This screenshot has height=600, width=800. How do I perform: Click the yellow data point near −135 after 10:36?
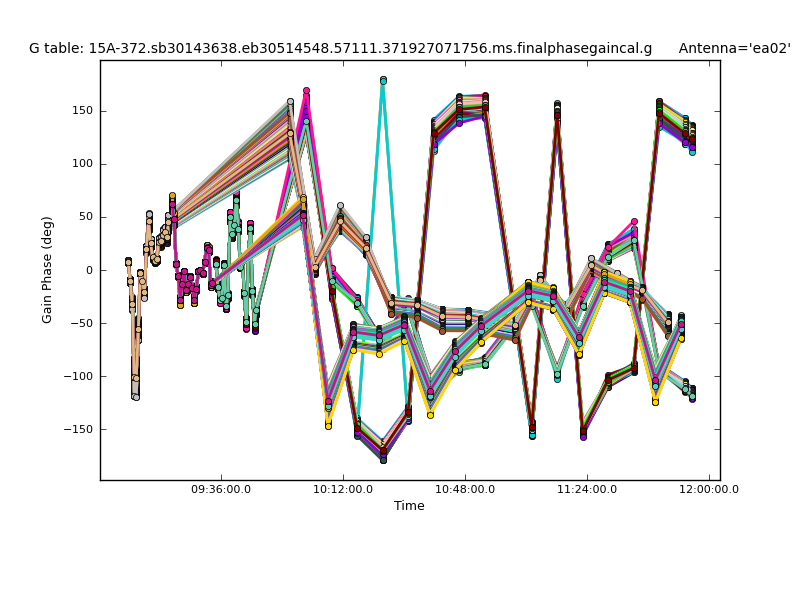[431, 414]
